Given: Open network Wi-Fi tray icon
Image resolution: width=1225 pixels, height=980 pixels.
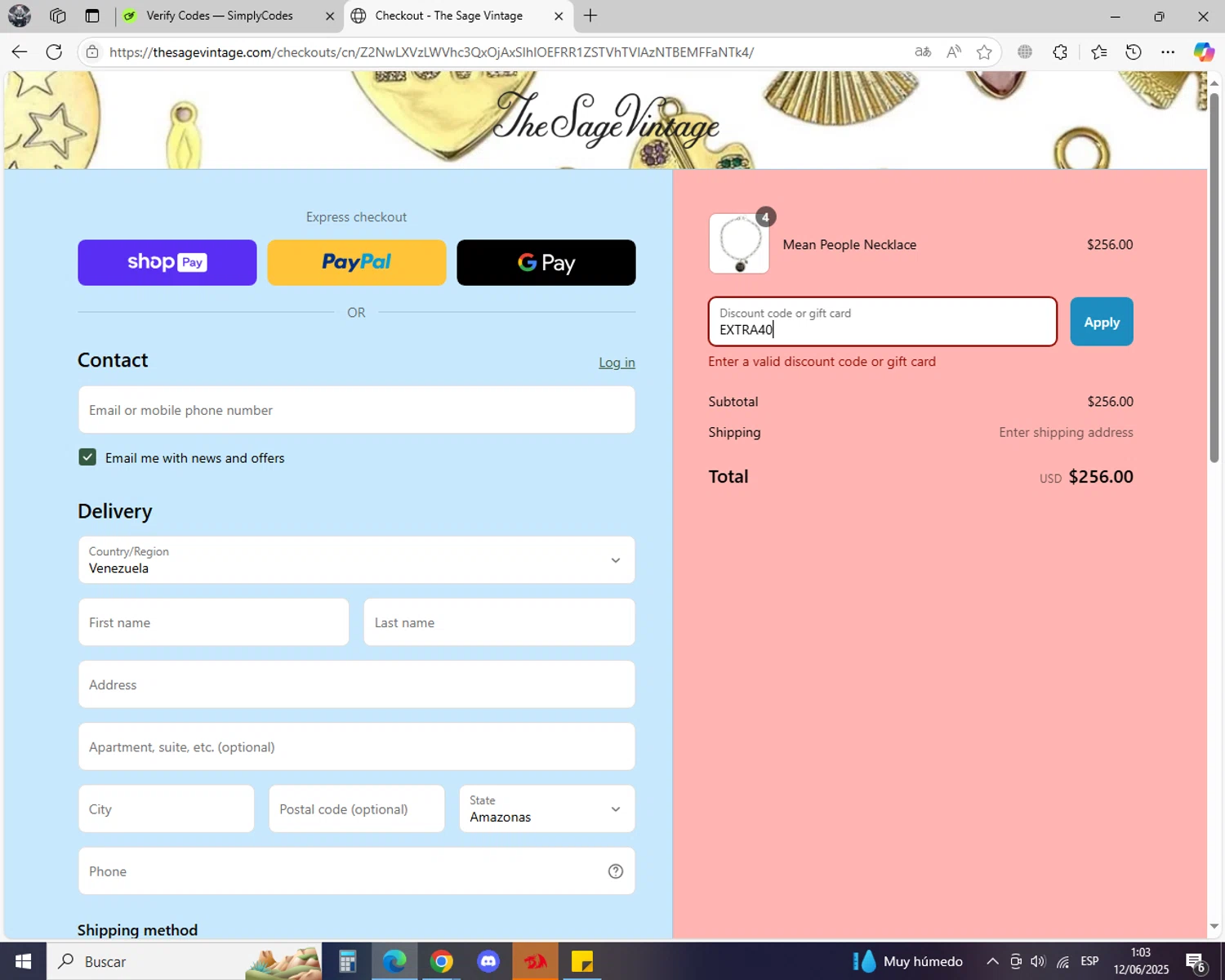Looking at the screenshot, I should [1062, 961].
